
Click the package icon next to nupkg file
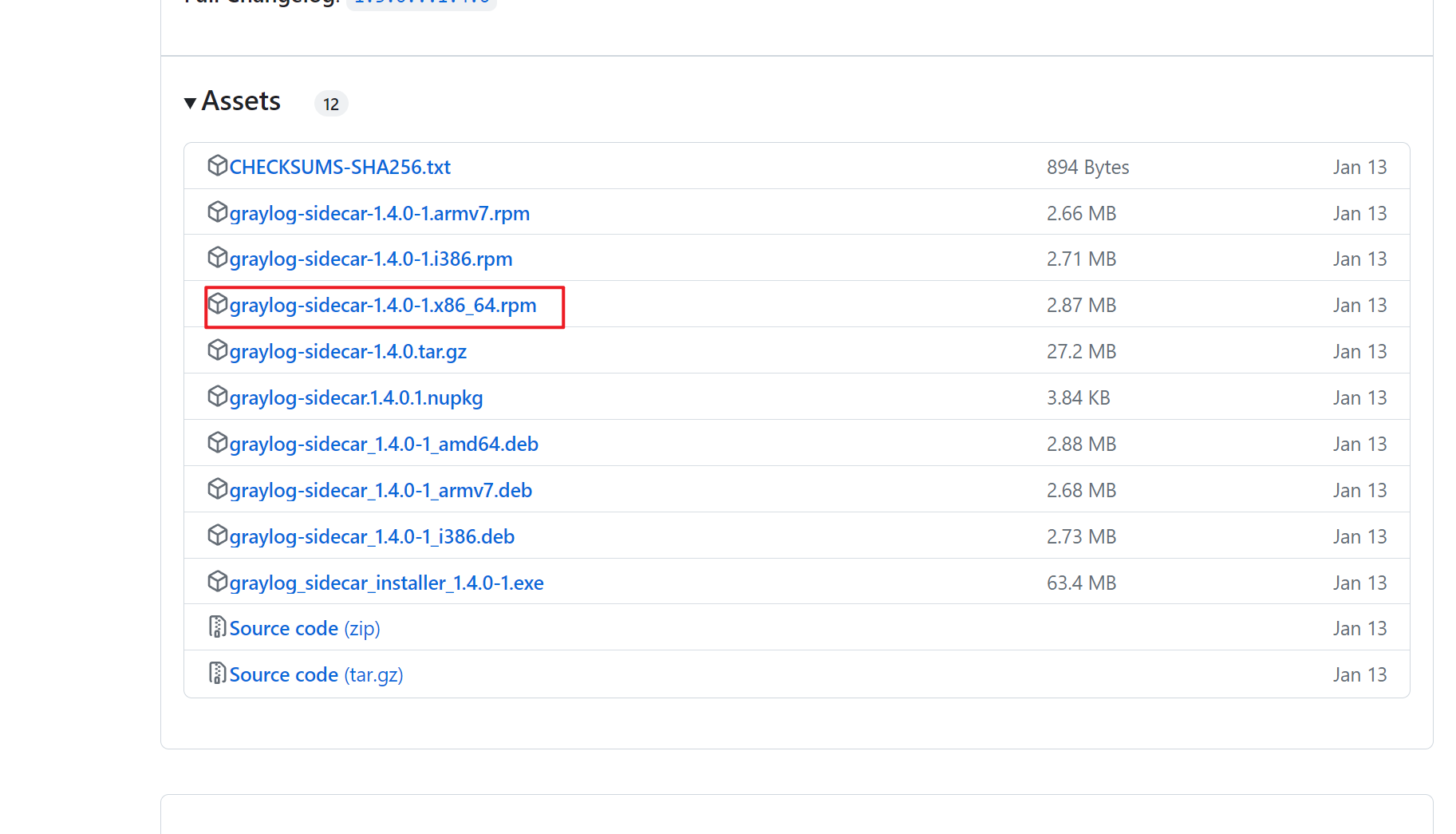(x=217, y=396)
